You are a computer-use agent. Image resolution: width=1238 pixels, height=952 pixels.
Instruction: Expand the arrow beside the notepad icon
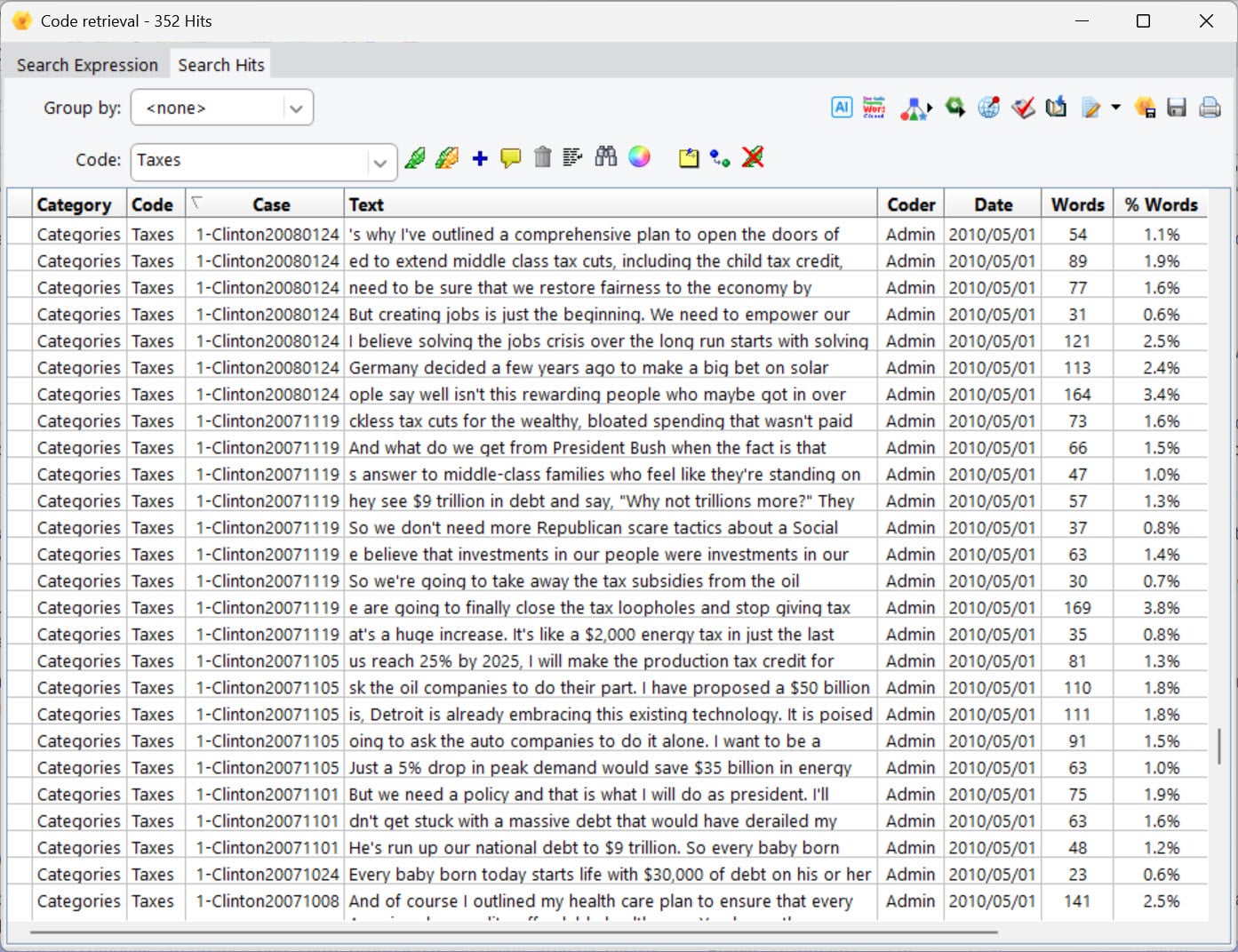coord(1115,108)
